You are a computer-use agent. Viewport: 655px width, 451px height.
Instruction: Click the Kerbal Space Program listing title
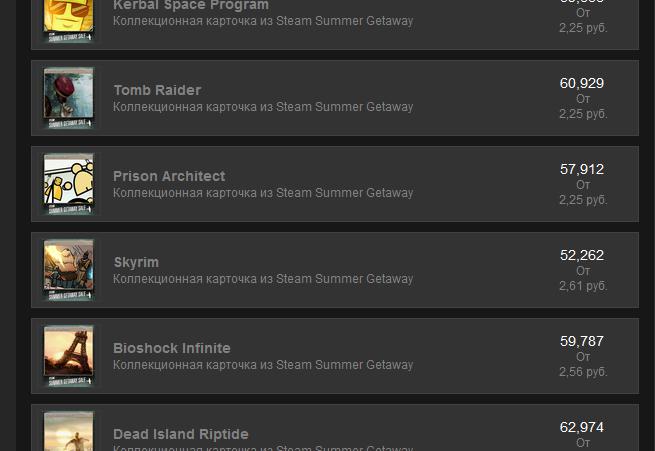tap(191, 6)
